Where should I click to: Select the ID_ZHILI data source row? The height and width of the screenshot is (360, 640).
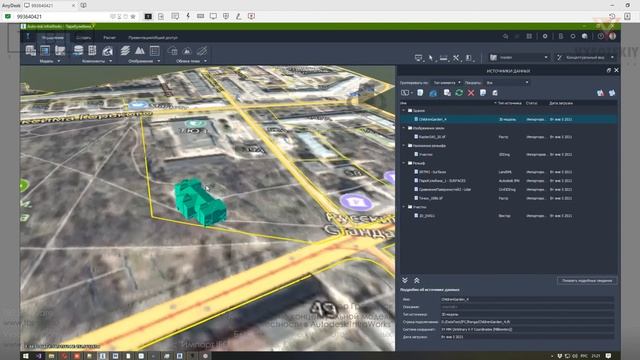click(508, 216)
